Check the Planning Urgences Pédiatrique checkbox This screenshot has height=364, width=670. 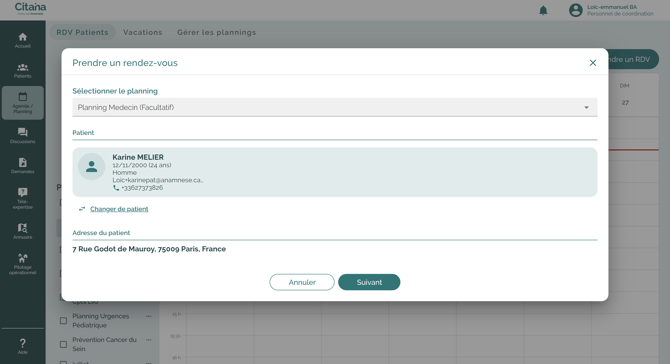(x=63, y=320)
